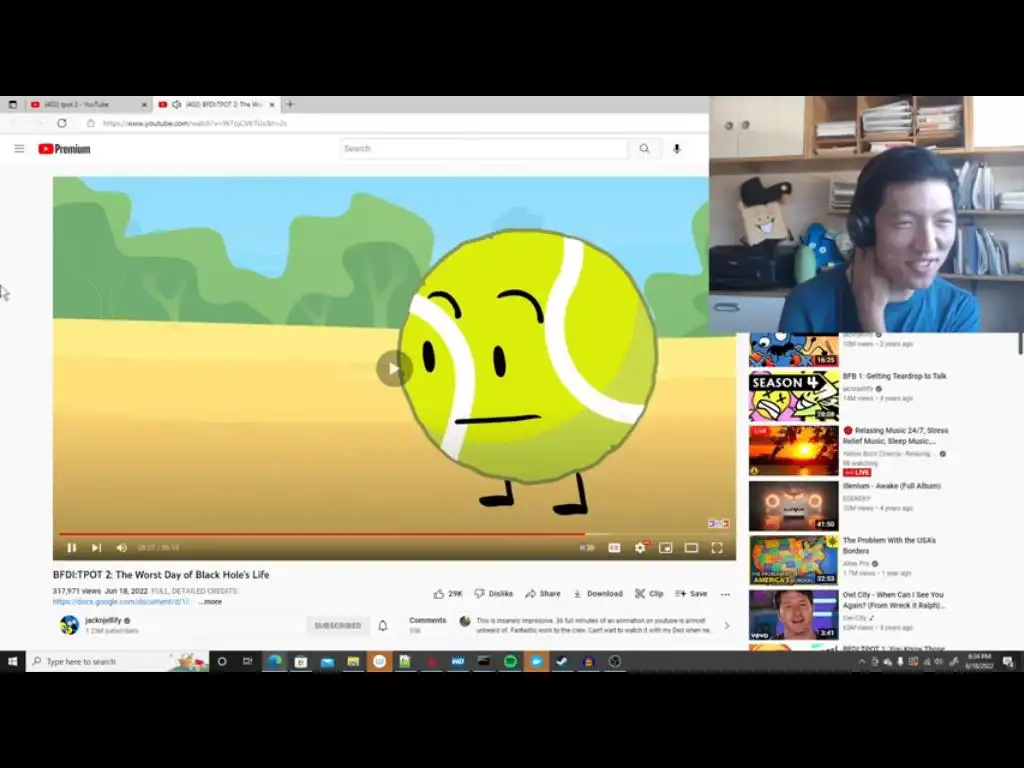Toggle the autoplay switch in player controls
The image size is (1024, 768).
[587, 548]
